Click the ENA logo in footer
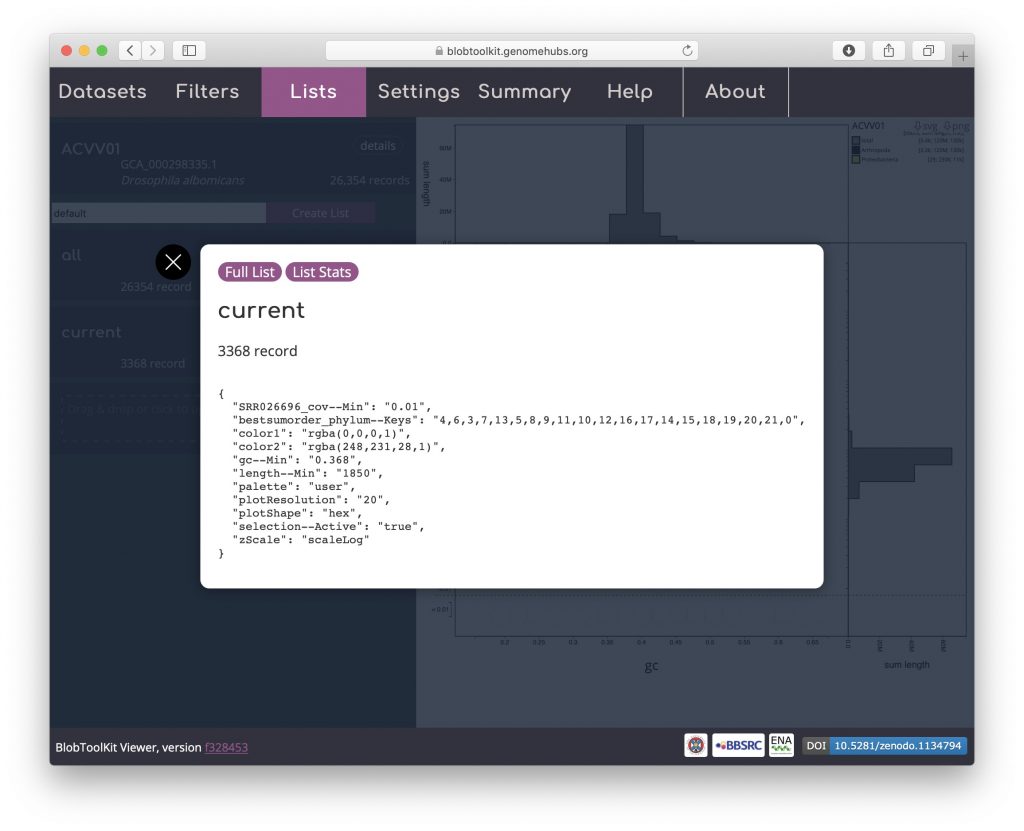 (x=781, y=745)
